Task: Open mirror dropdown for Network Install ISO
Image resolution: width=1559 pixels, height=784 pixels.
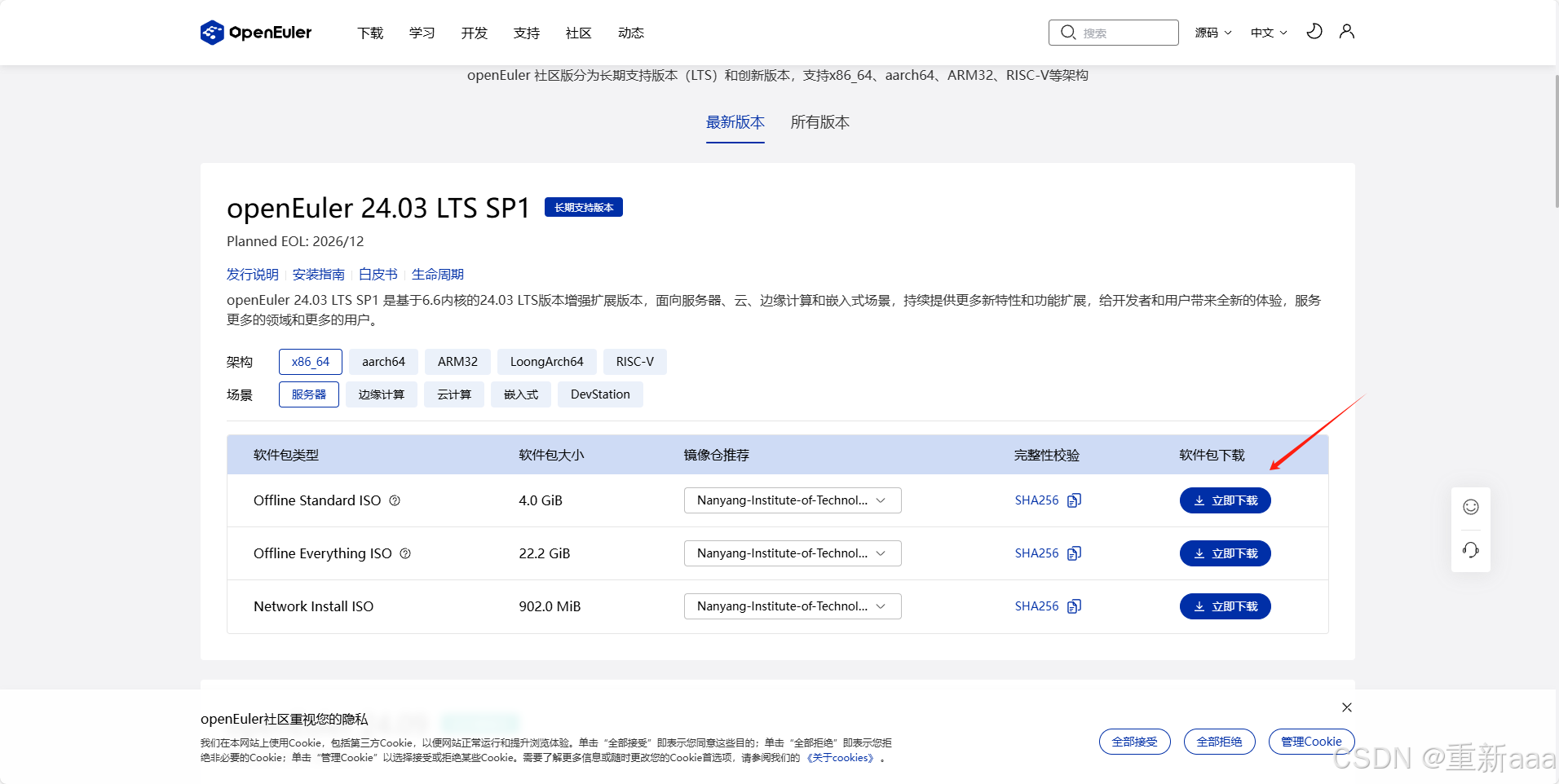Action: [x=793, y=606]
